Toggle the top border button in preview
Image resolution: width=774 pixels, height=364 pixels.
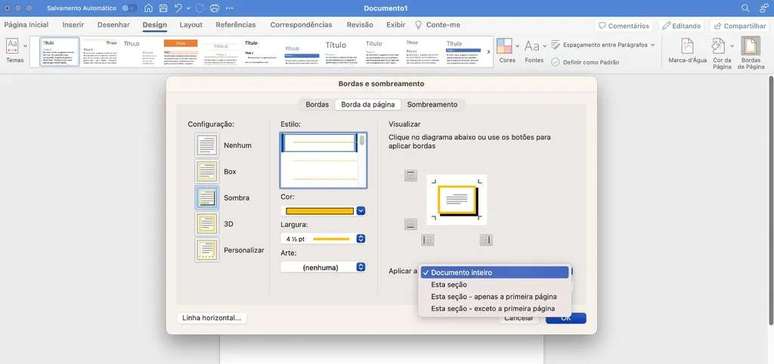[x=411, y=175]
